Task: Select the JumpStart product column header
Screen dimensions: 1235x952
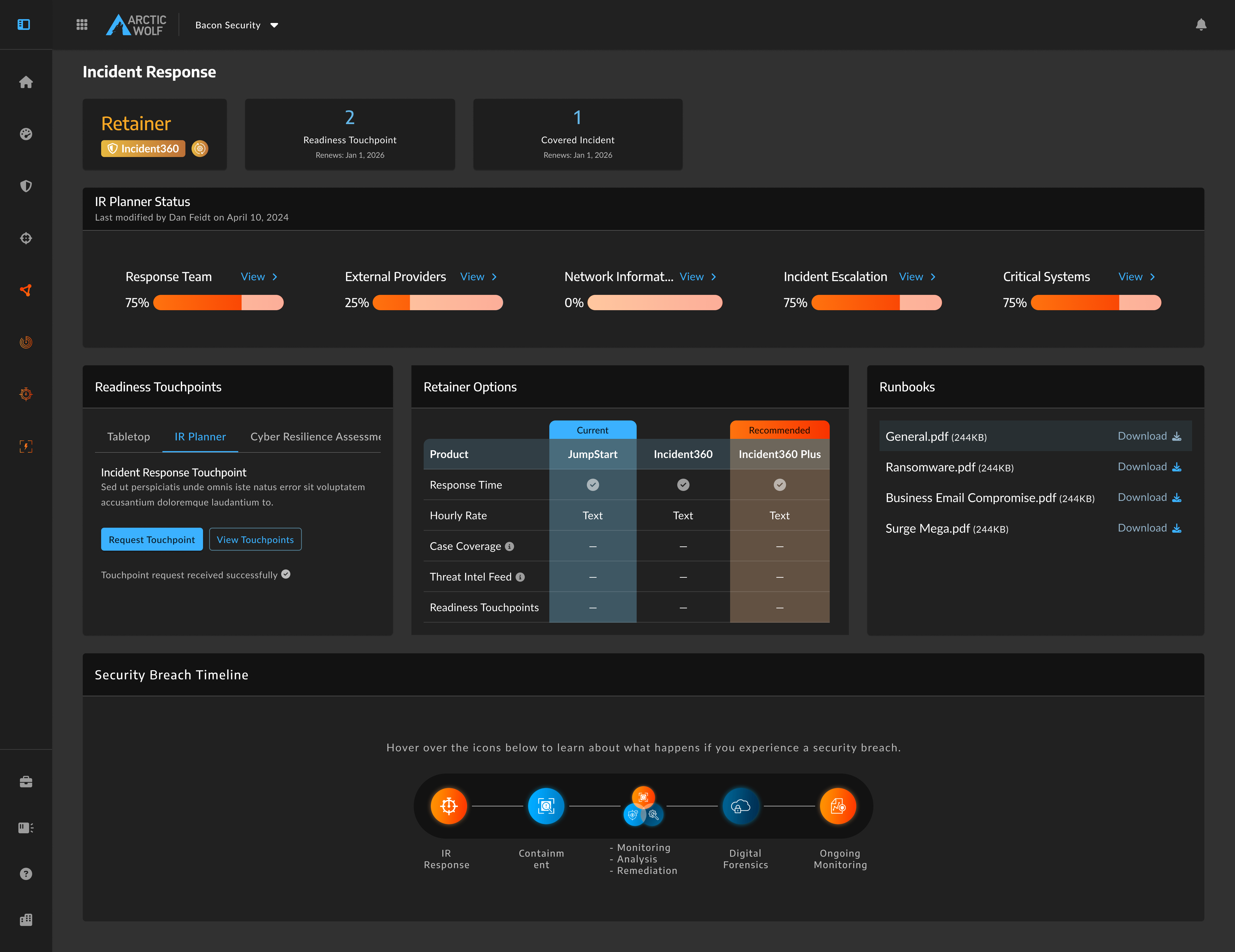Action: pyautogui.click(x=593, y=454)
